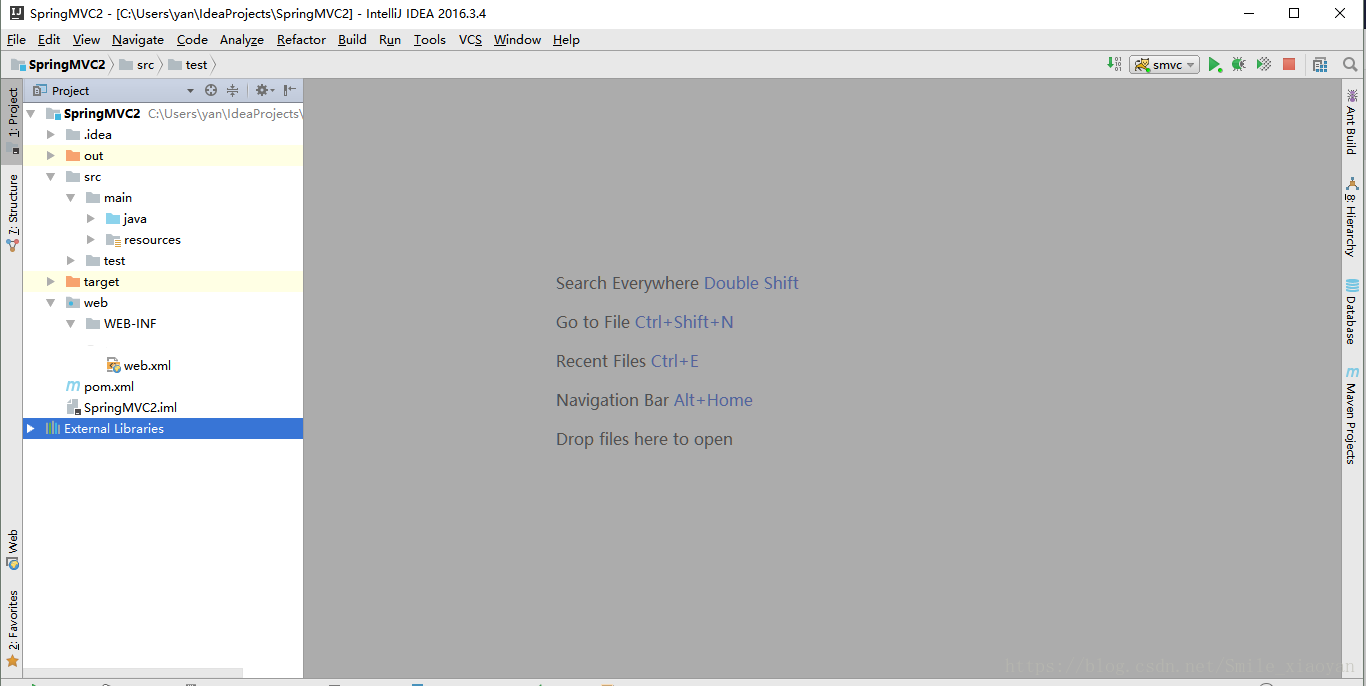1366x686 pixels.
Task: Expand External Libraries node arrow
Action: click(31, 428)
